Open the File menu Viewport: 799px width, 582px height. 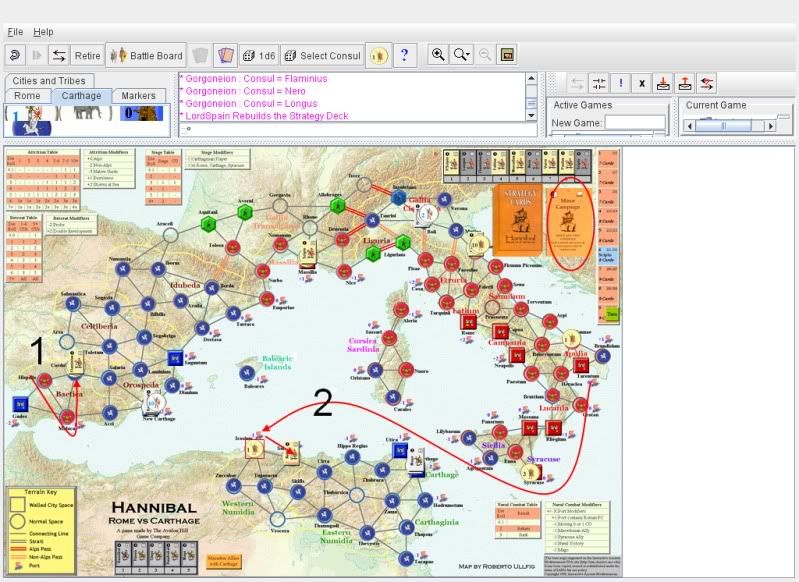tap(15, 32)
